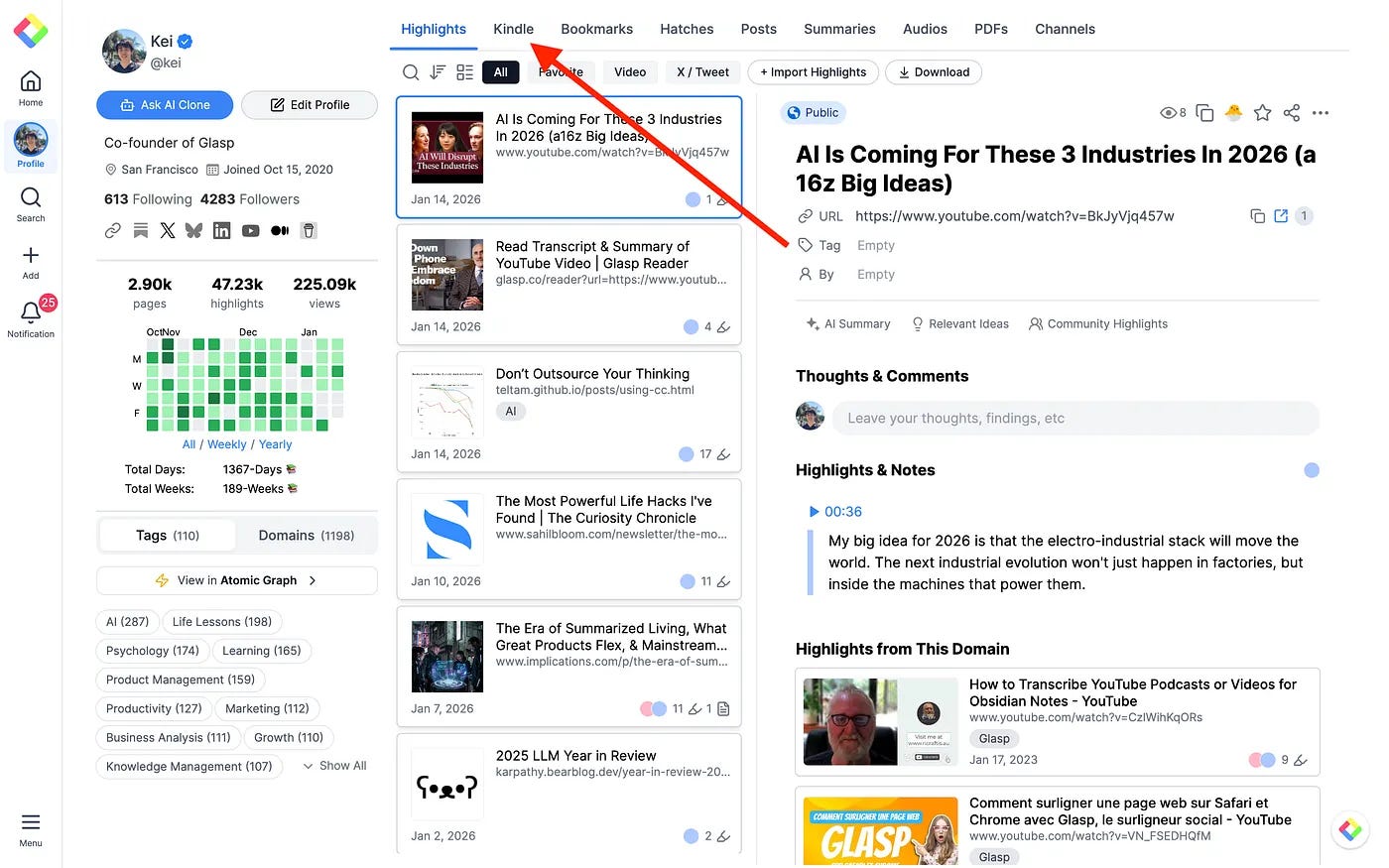Select the Knowledge Management (107) tag
This screenshot has width=1389, height=868.
coord(189,766)
